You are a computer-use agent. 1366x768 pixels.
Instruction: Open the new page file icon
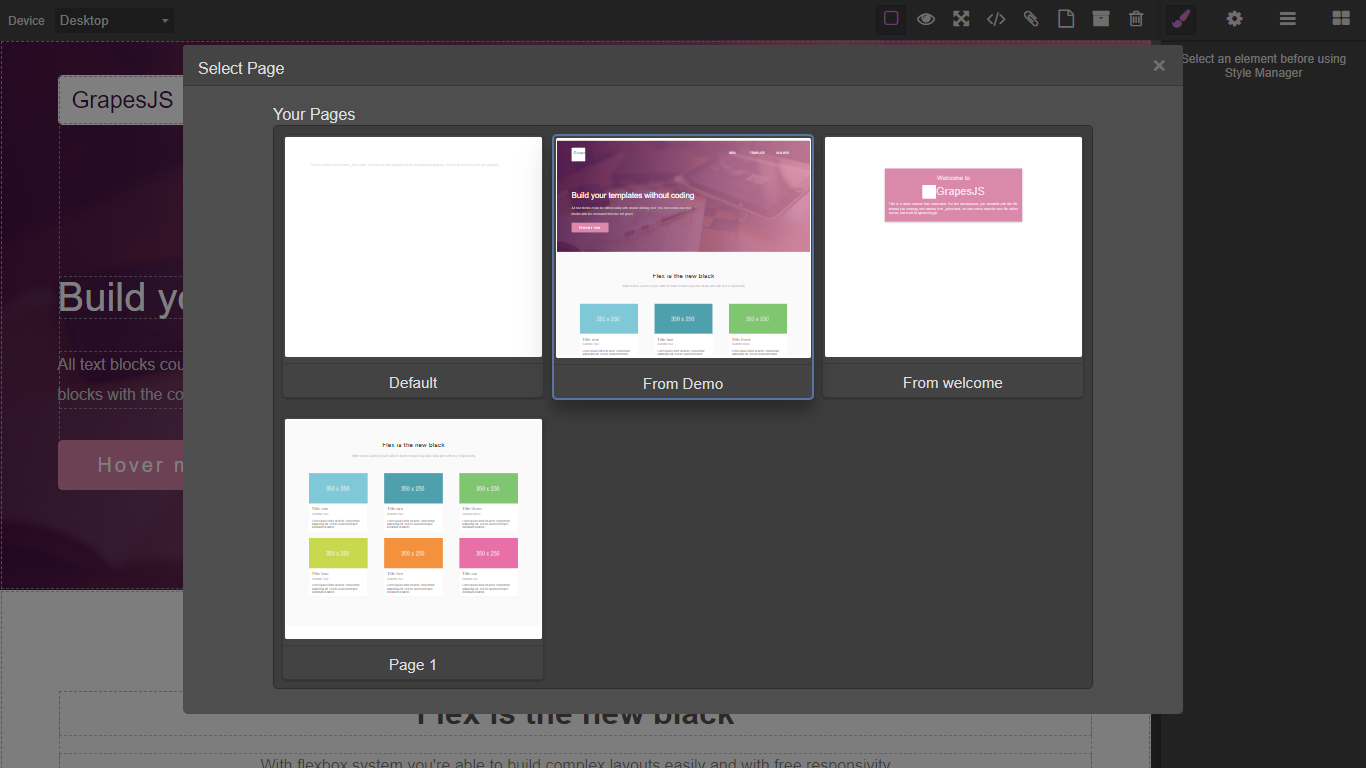coord(1066,19)
